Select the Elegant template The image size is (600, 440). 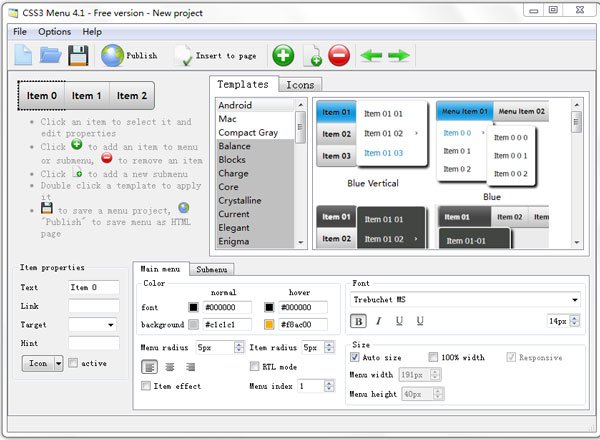(255, 228)
